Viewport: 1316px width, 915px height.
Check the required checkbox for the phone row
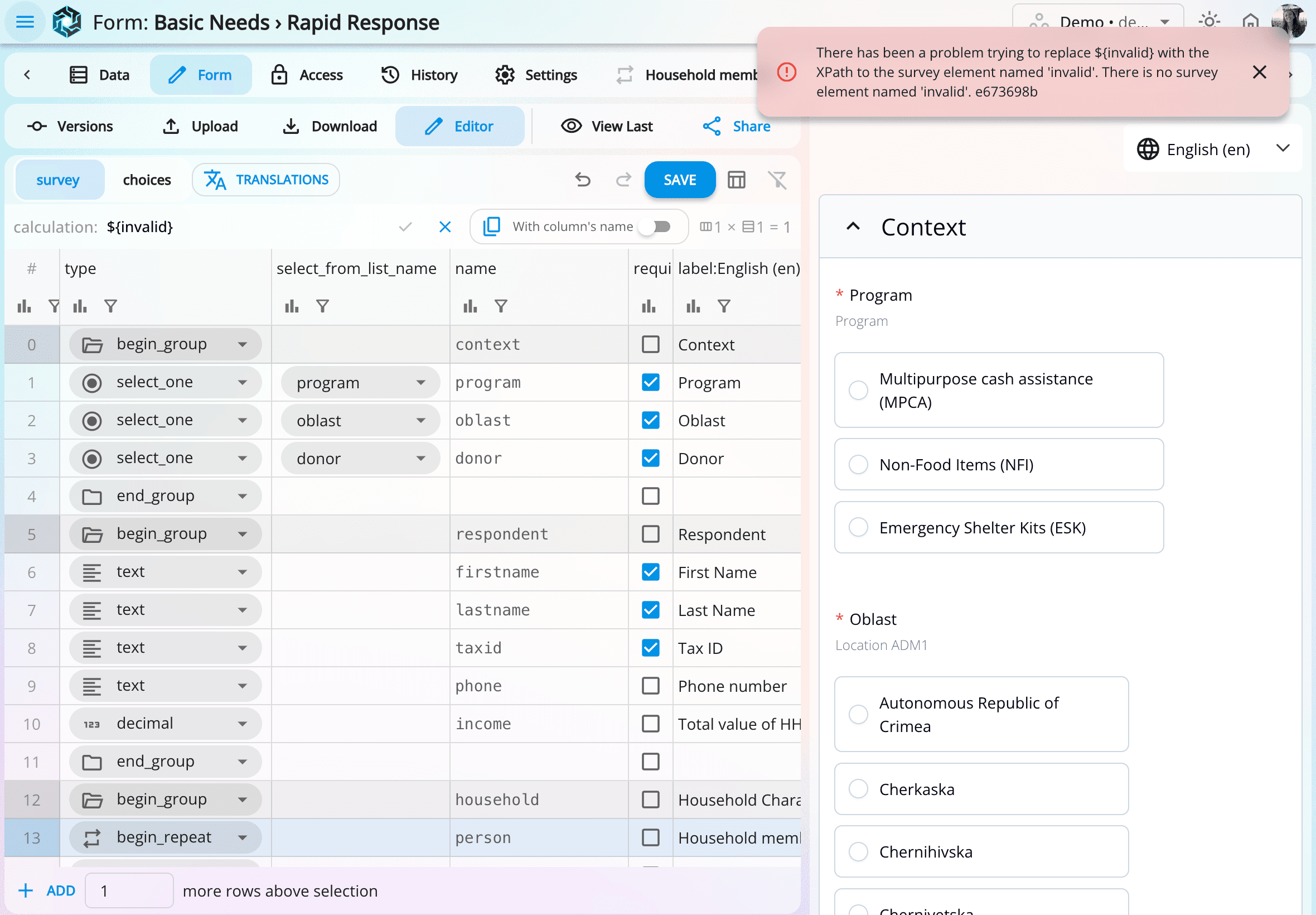(650, 686)
